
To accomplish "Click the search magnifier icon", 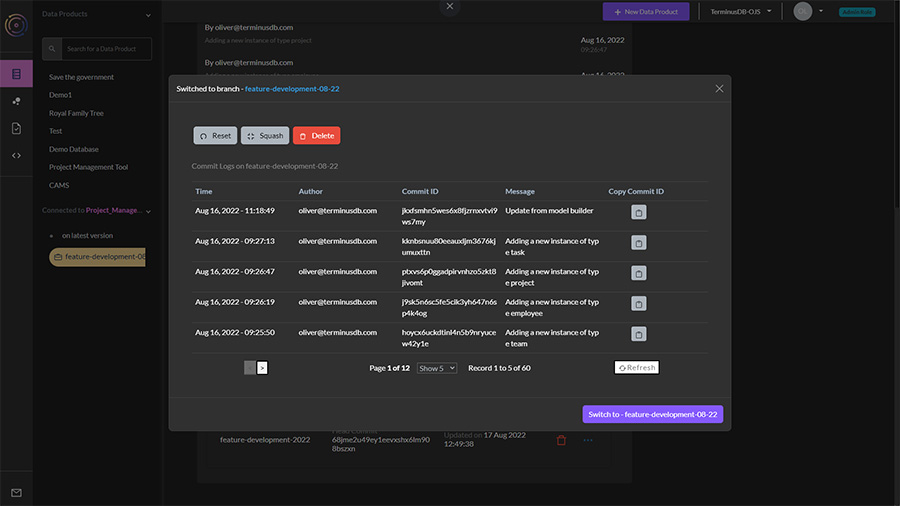I will pos(52,49).
